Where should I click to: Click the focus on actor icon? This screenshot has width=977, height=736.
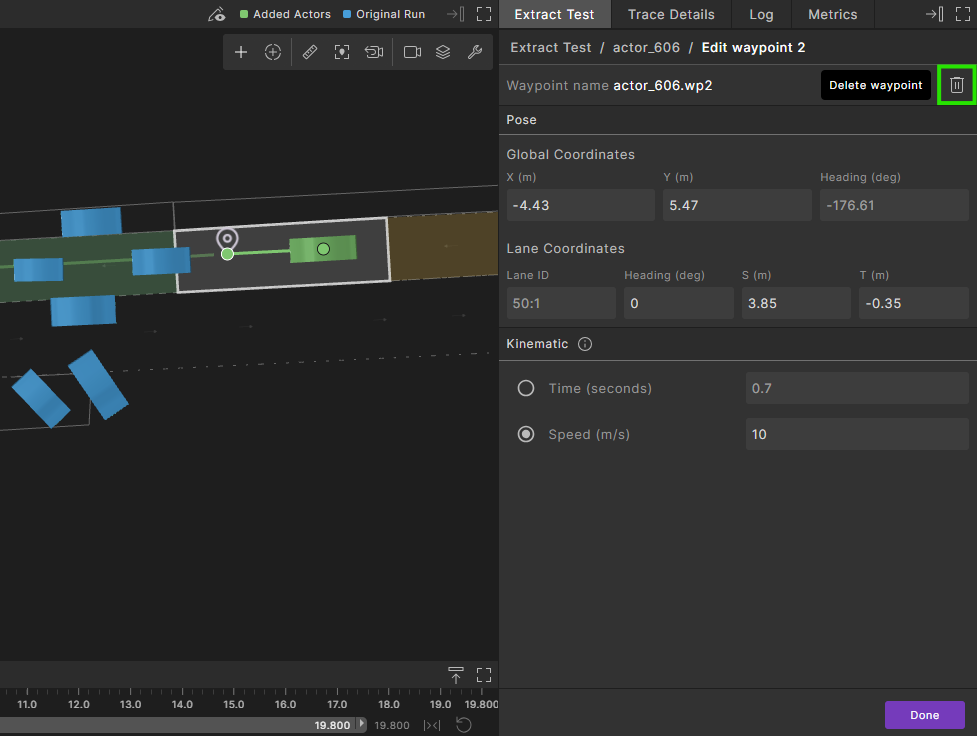[x=342, y=52]
